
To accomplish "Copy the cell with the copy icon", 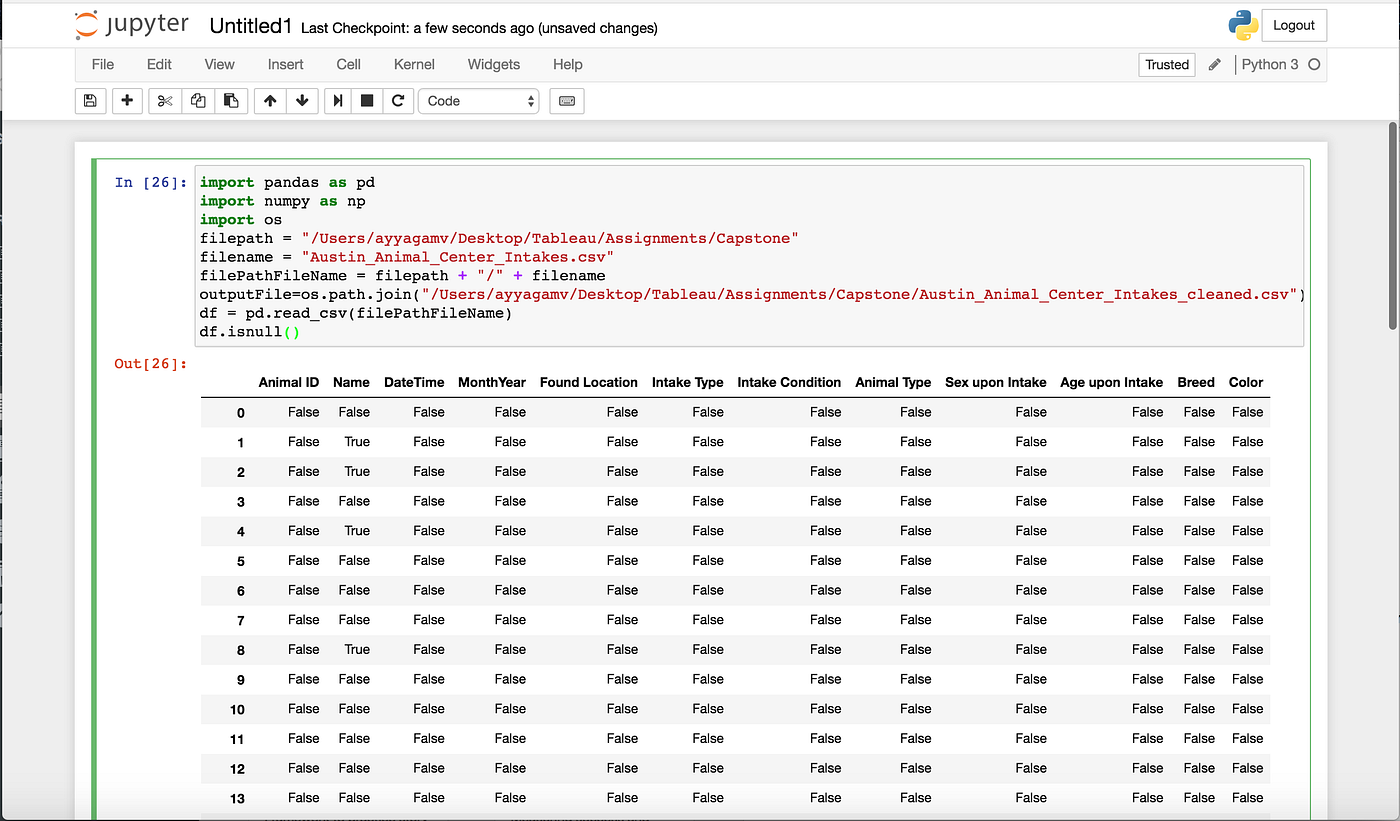I will 197,100.
